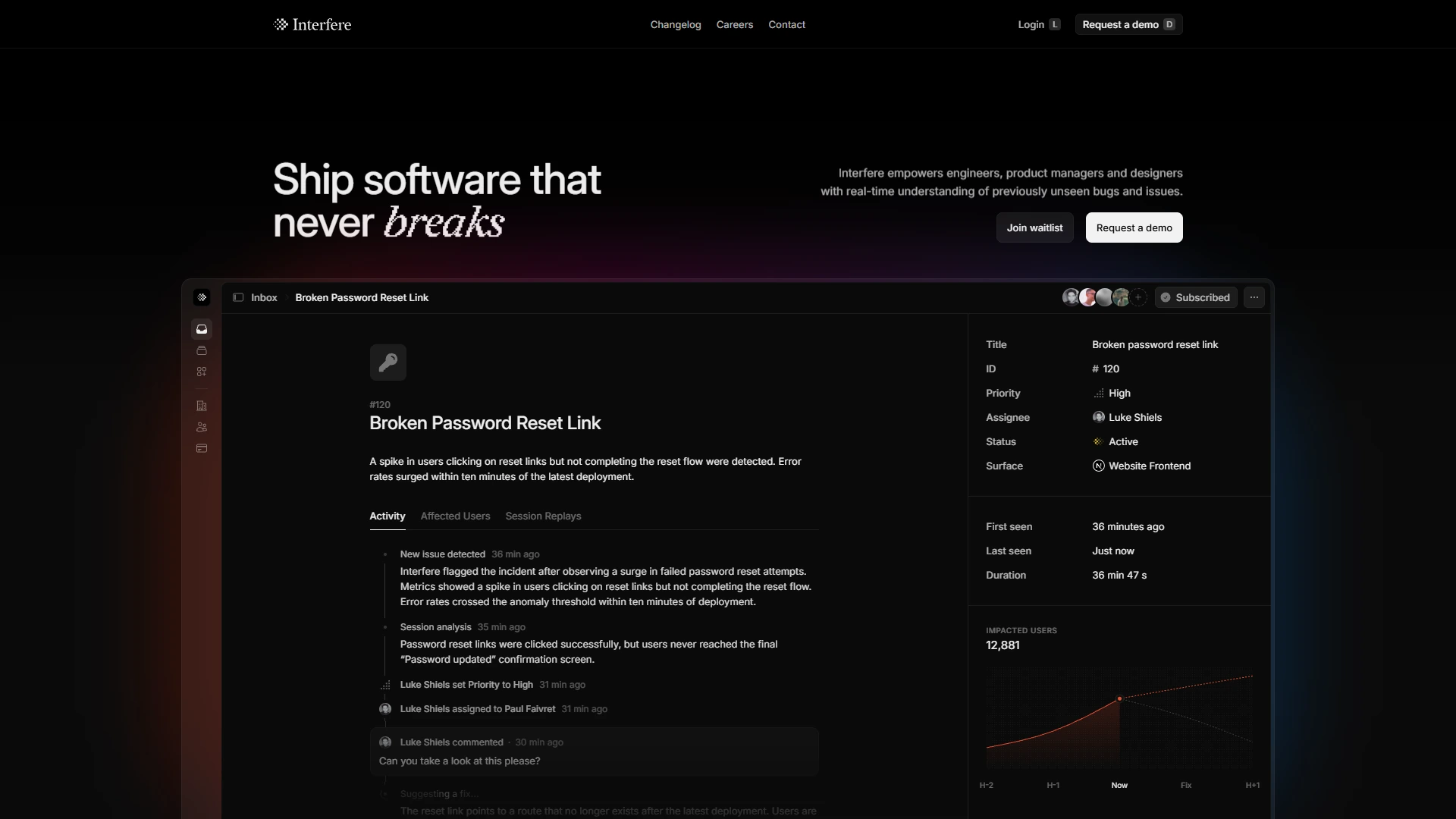The height and width of the screenshot is (819, 1456).
Task: Click the comment Can you take a look
Action: 460,761
